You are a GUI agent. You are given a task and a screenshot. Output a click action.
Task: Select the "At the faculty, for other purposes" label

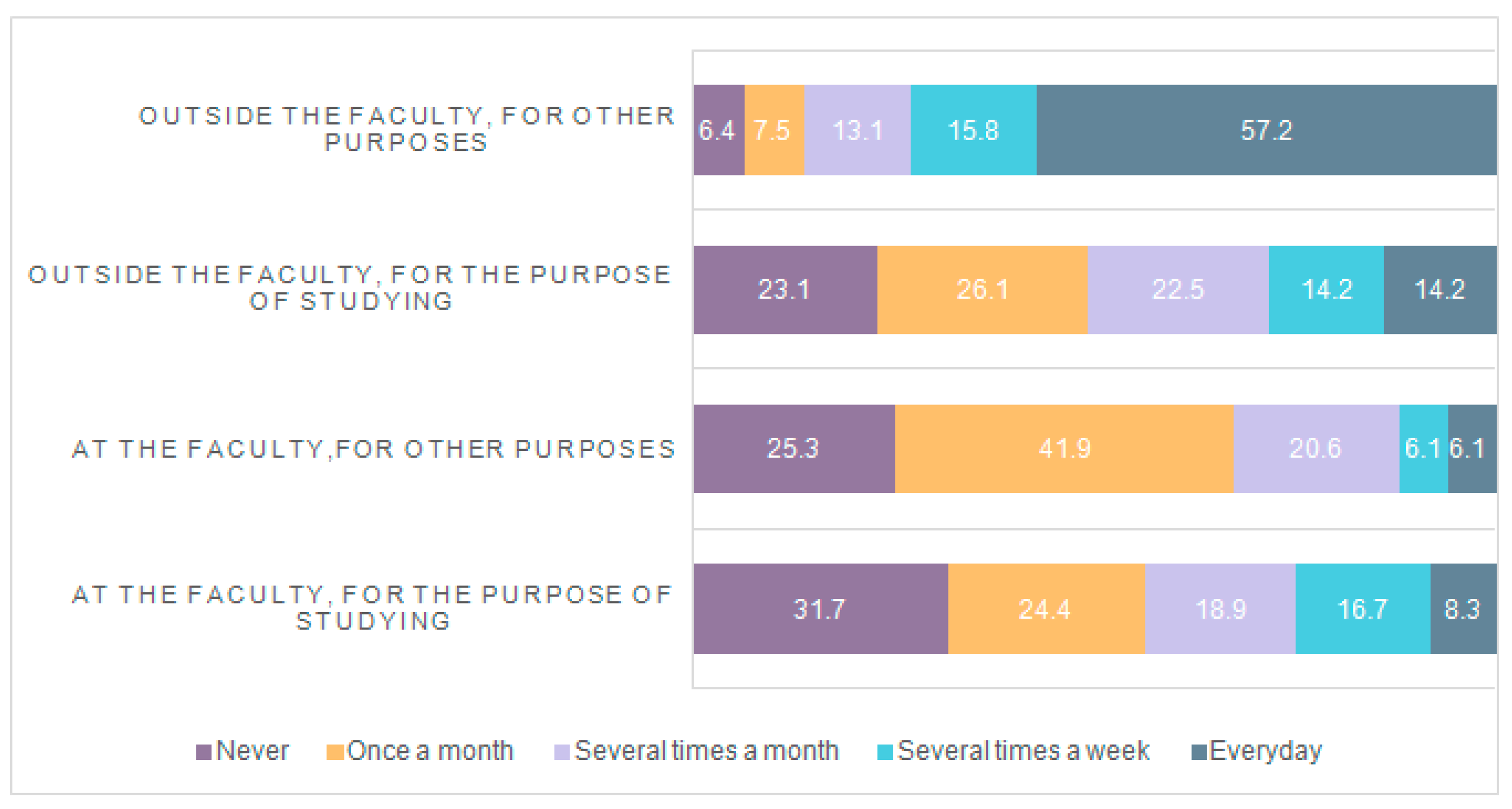click(374, 449)
